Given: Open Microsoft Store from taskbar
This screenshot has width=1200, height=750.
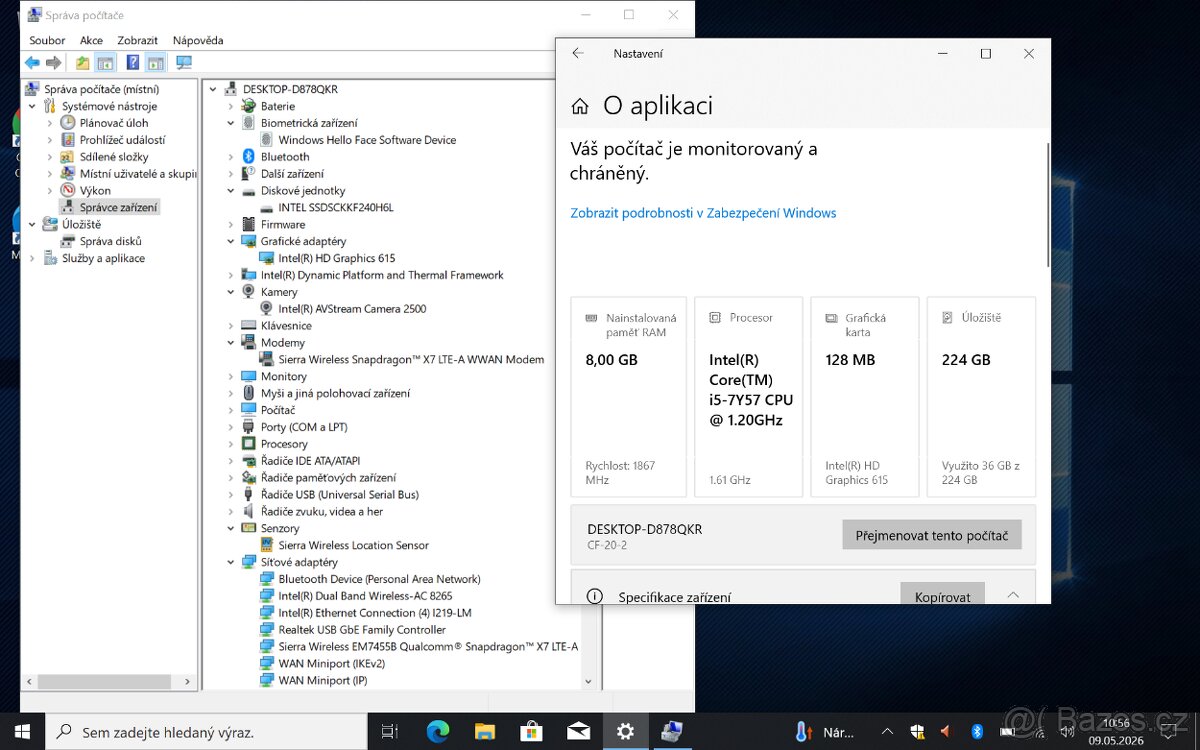Looking at the screenshot, I should (532, 732).
